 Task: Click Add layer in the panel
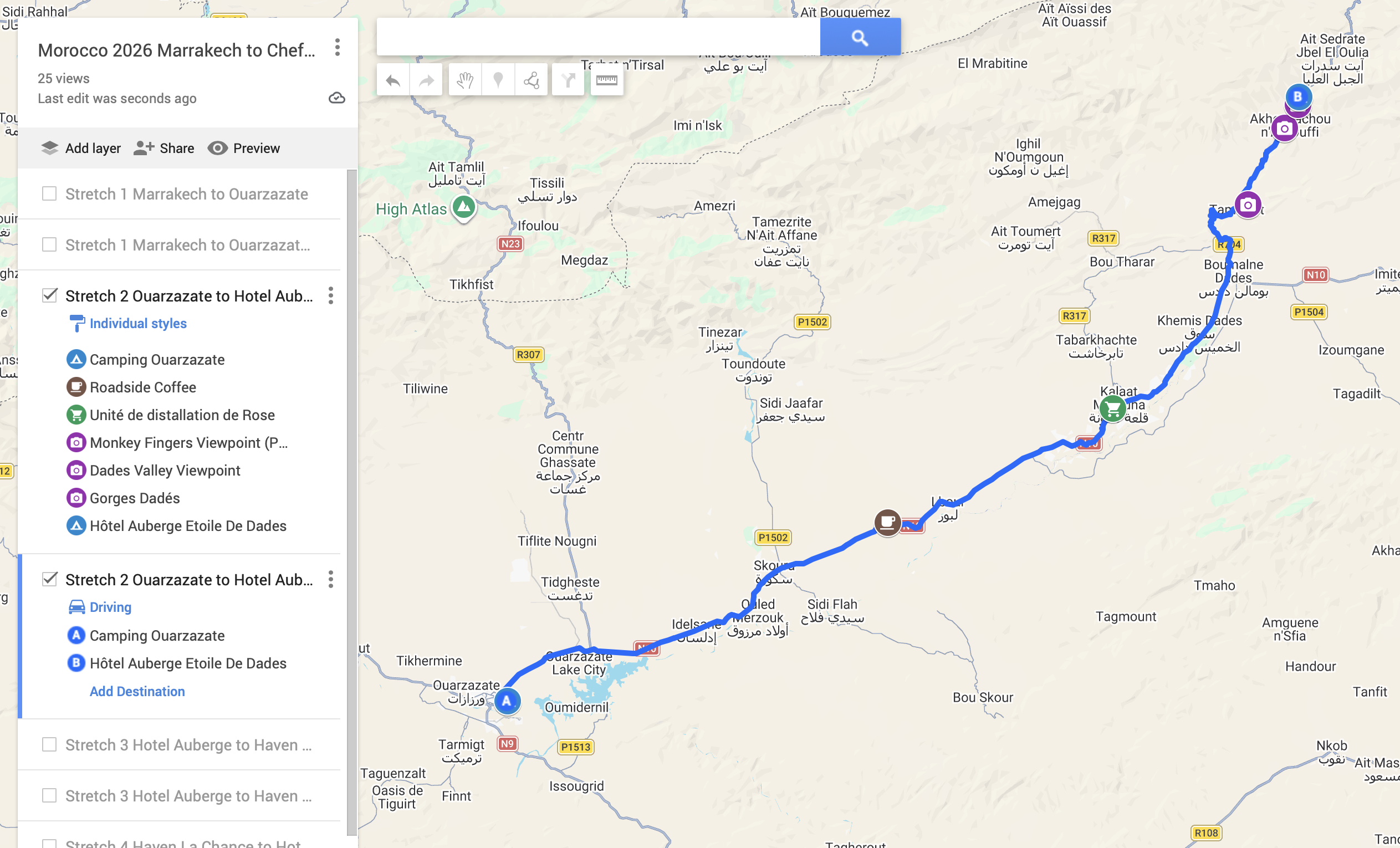pyautogui.click(x=81, y=149)
